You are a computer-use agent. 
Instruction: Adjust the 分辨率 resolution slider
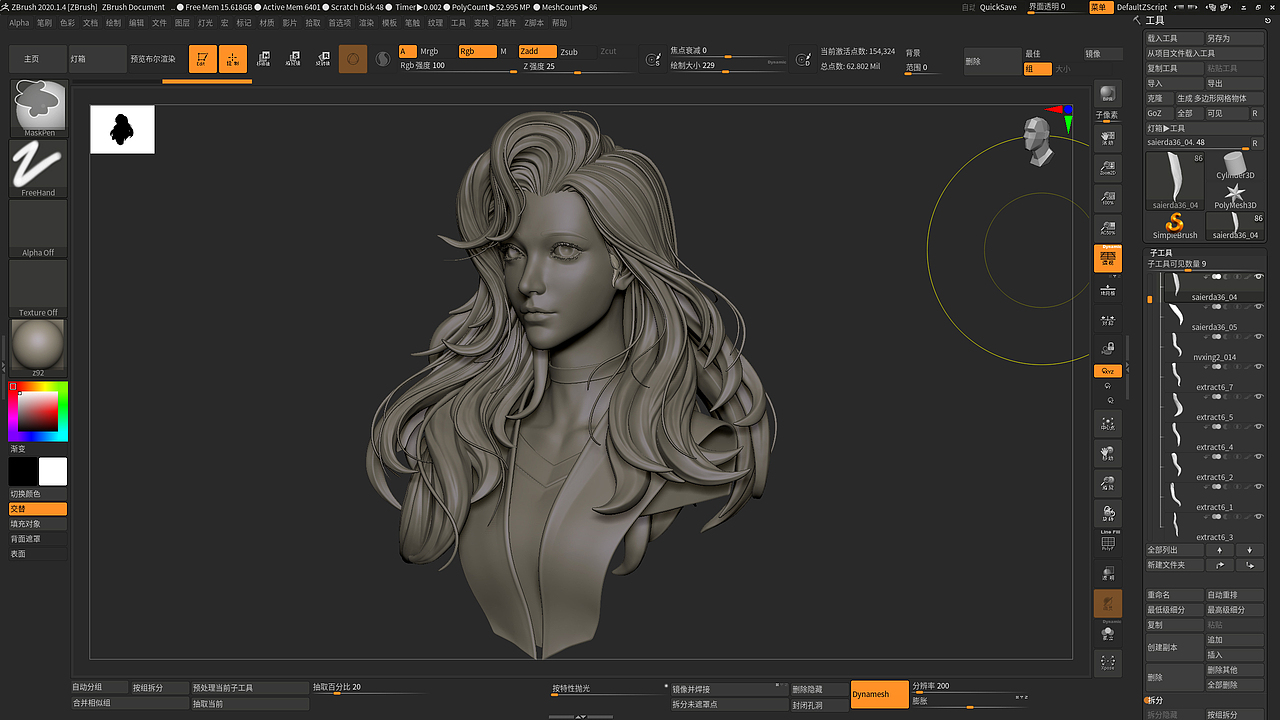click(x=969, y=686)
